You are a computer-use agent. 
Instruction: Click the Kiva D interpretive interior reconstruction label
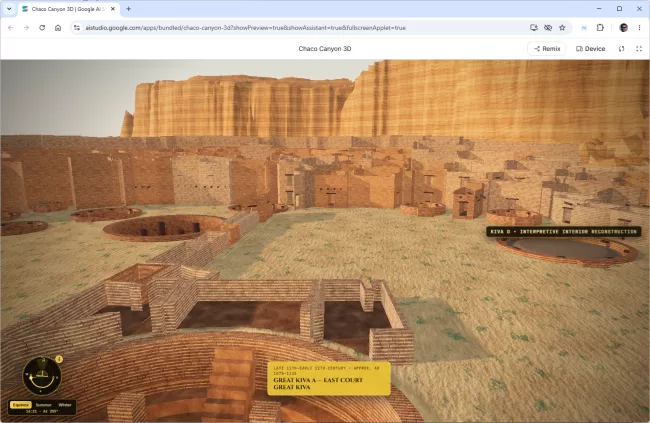[563, 231]
